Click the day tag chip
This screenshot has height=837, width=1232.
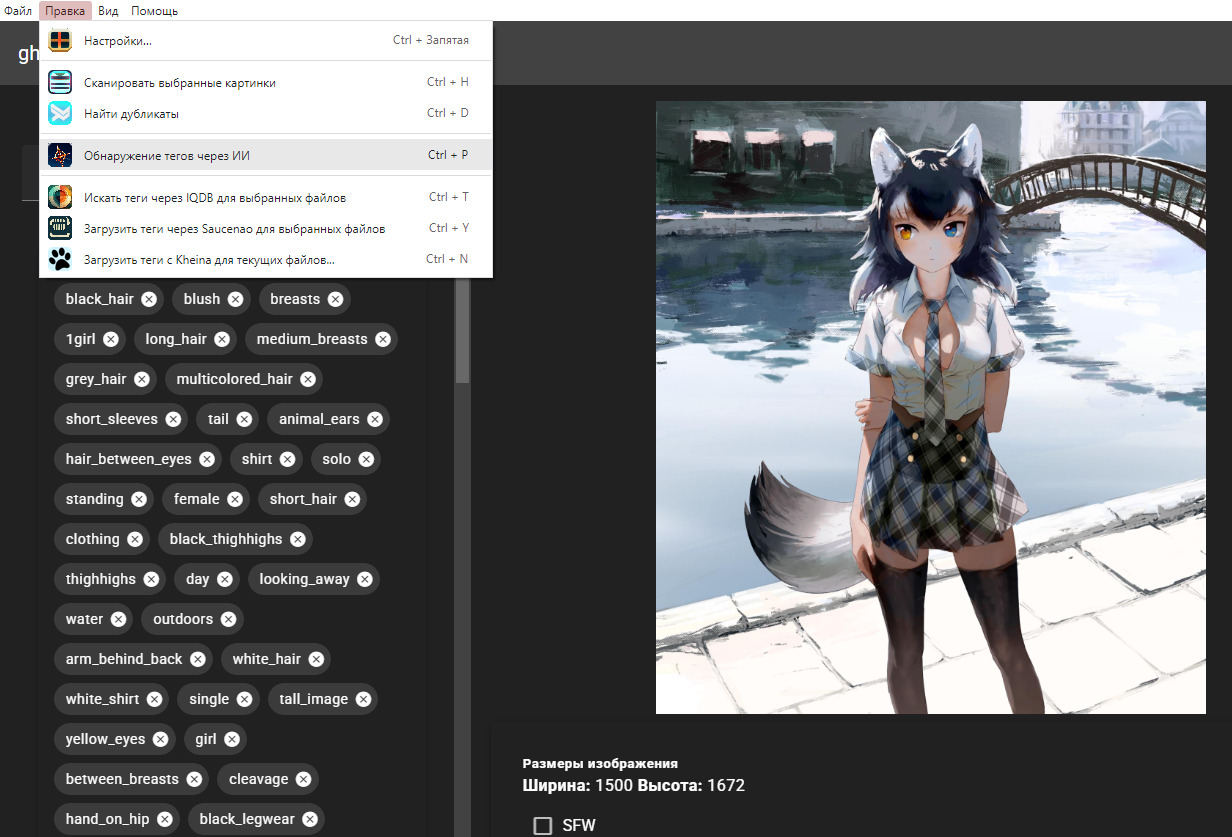pyautogui.click(x=207, y=579)
